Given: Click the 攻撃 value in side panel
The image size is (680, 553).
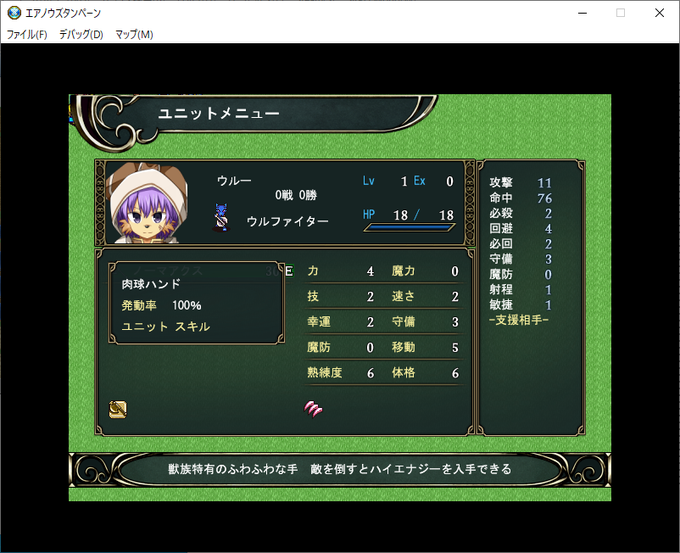Looking at the screenshot, I should (x=544, y=183).
